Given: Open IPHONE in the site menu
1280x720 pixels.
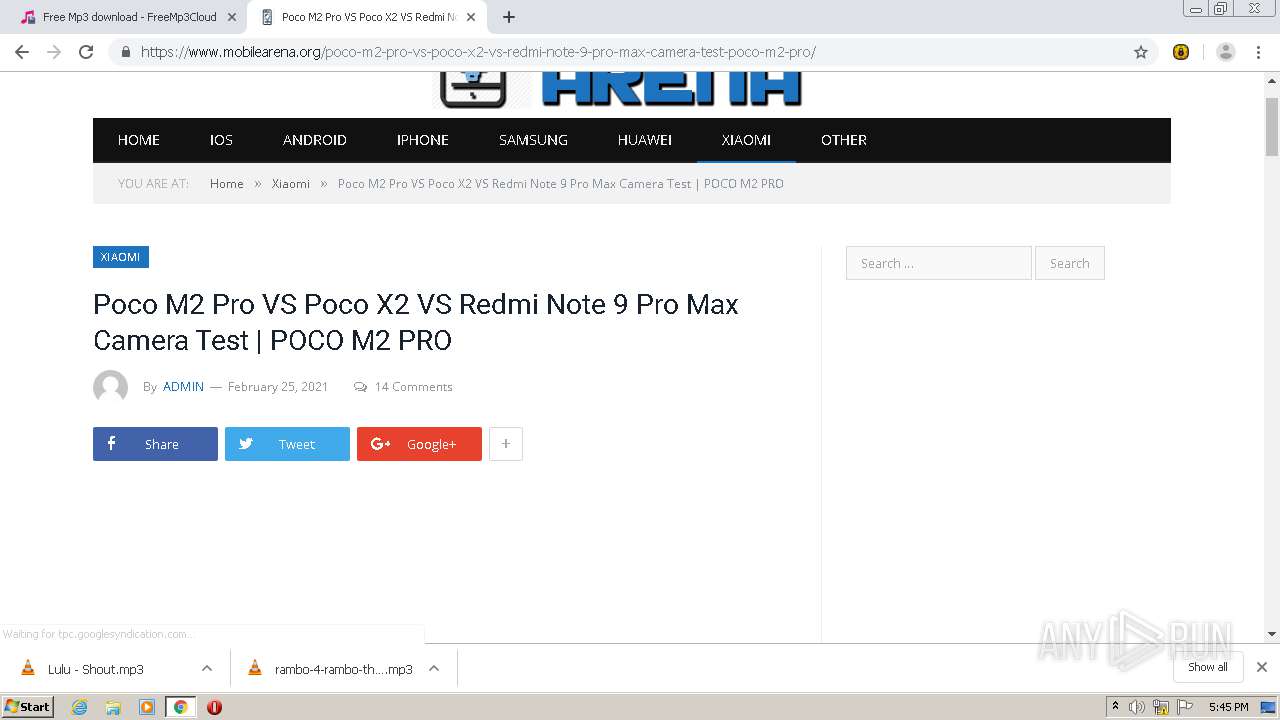Looking at the screenshot, I should point(423,140).
